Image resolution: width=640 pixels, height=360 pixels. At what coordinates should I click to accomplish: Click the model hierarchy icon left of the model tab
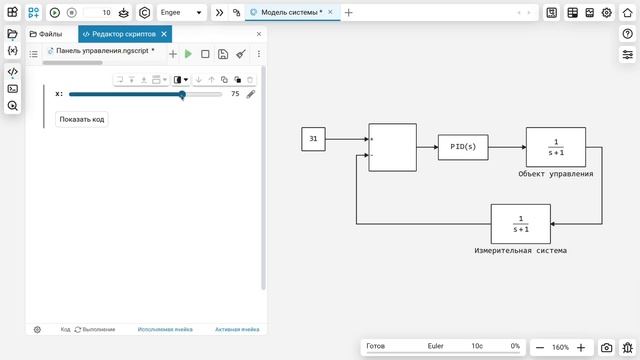tap(236, 13)
